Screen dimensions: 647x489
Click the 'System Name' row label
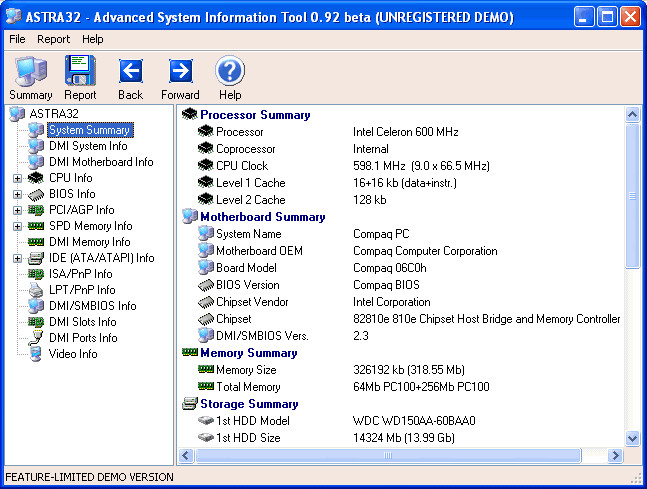(x=249, y=234)
